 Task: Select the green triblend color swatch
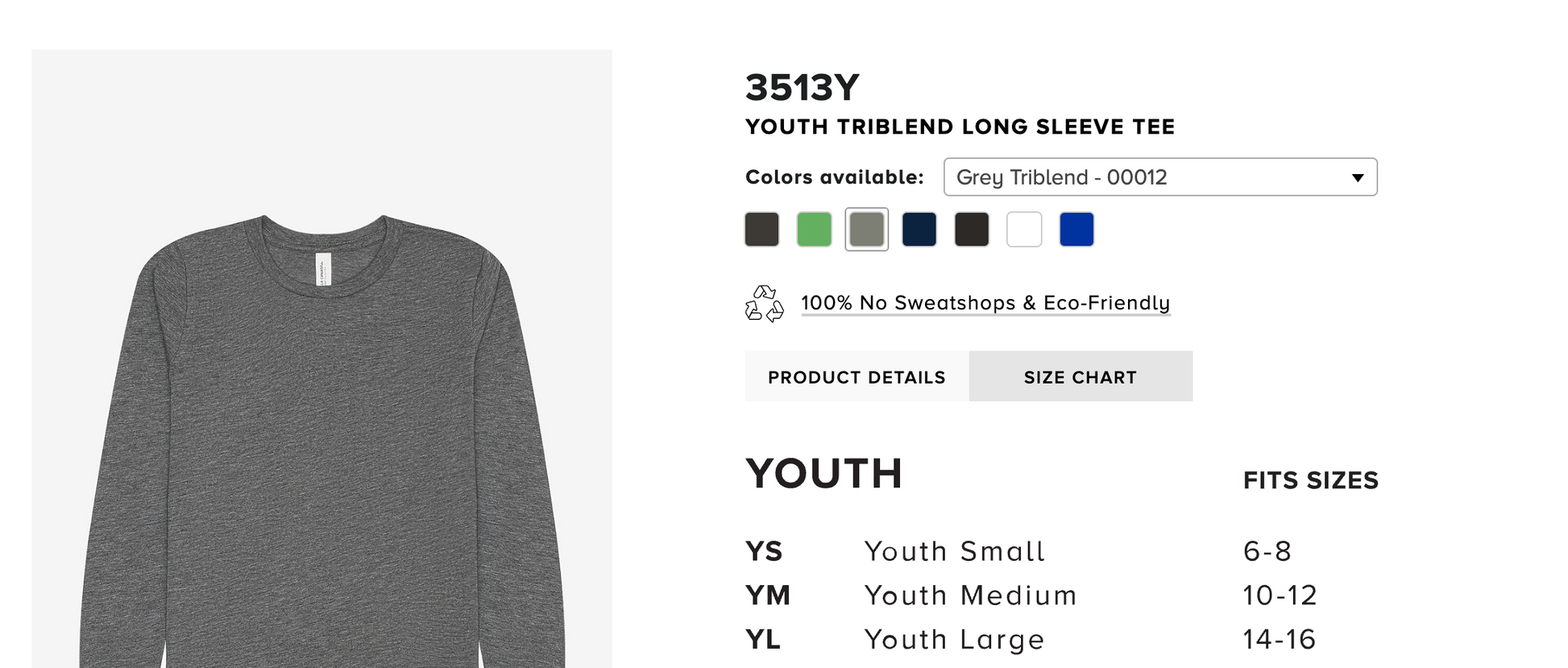click(x=814, y=230)
